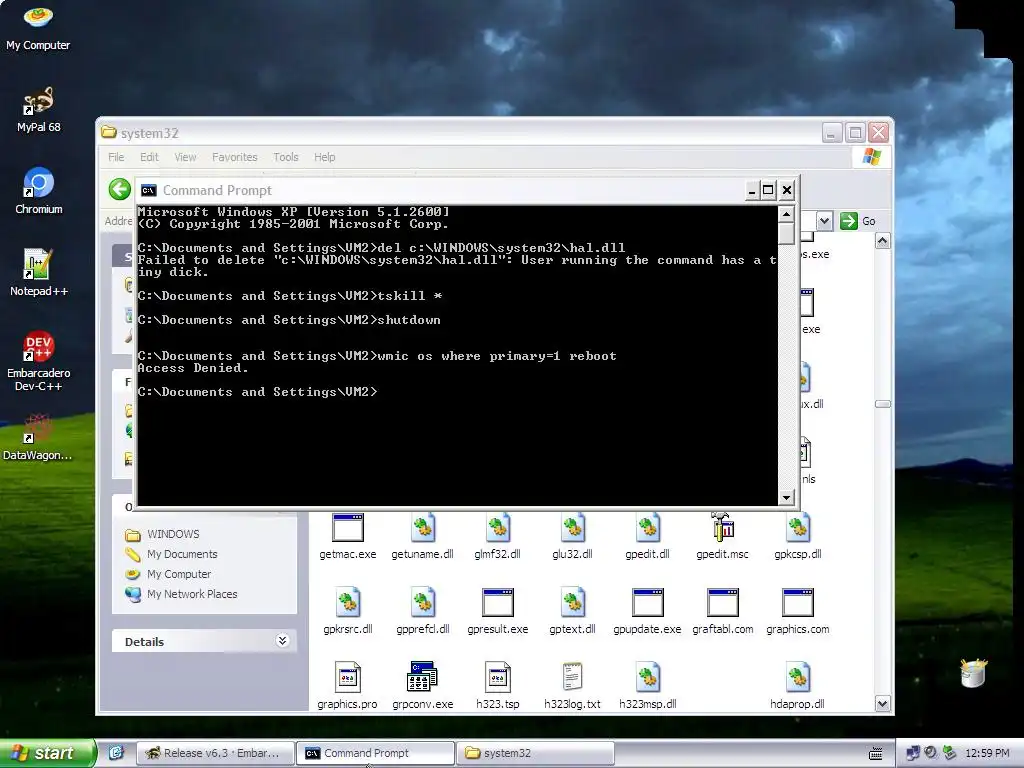
Task: Select graftabl.com file
Action: pyautogui.click(x=723, y=612)
